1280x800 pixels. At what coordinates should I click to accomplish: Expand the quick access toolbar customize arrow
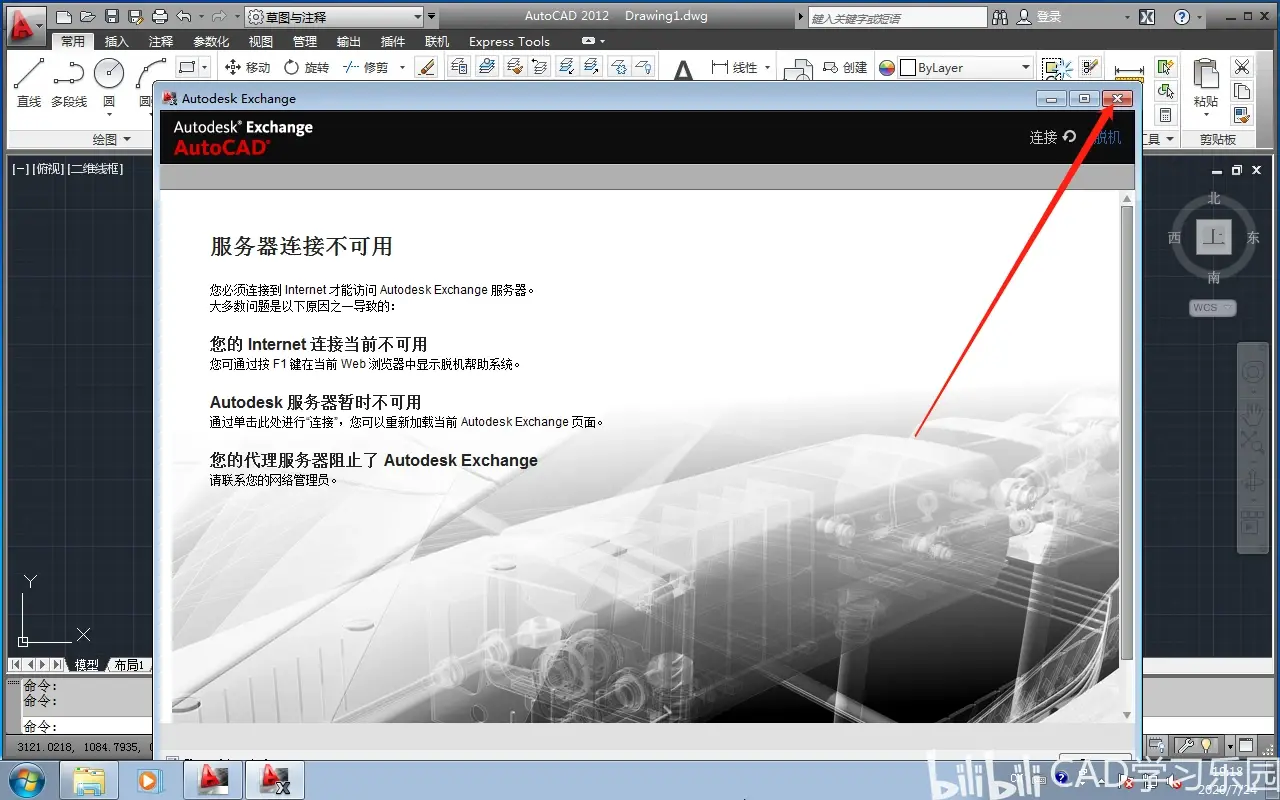pos(432,17)
